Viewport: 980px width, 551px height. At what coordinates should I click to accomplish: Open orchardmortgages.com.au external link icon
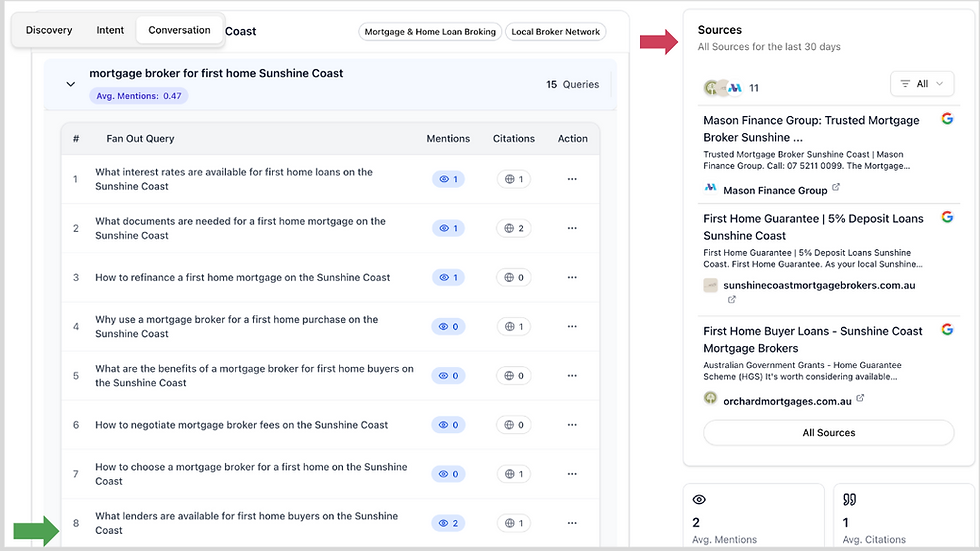coord(861,399)
